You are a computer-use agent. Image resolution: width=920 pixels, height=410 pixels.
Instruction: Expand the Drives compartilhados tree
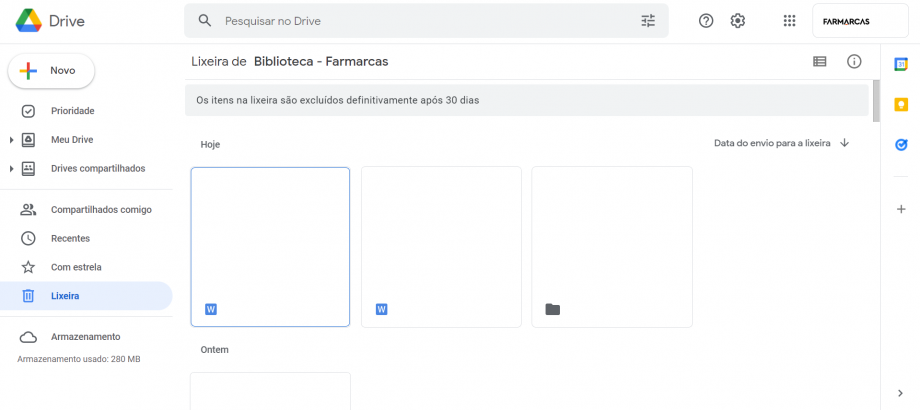click(x=11, y=168)
